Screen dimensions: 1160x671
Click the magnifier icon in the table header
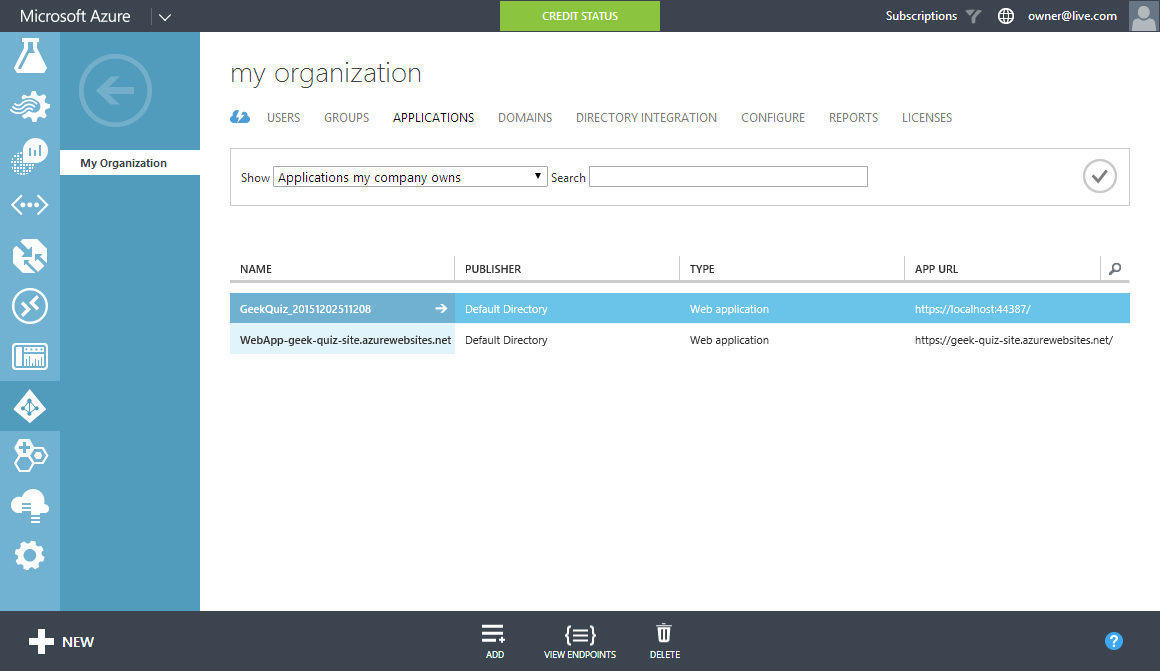coord(1115,268)
